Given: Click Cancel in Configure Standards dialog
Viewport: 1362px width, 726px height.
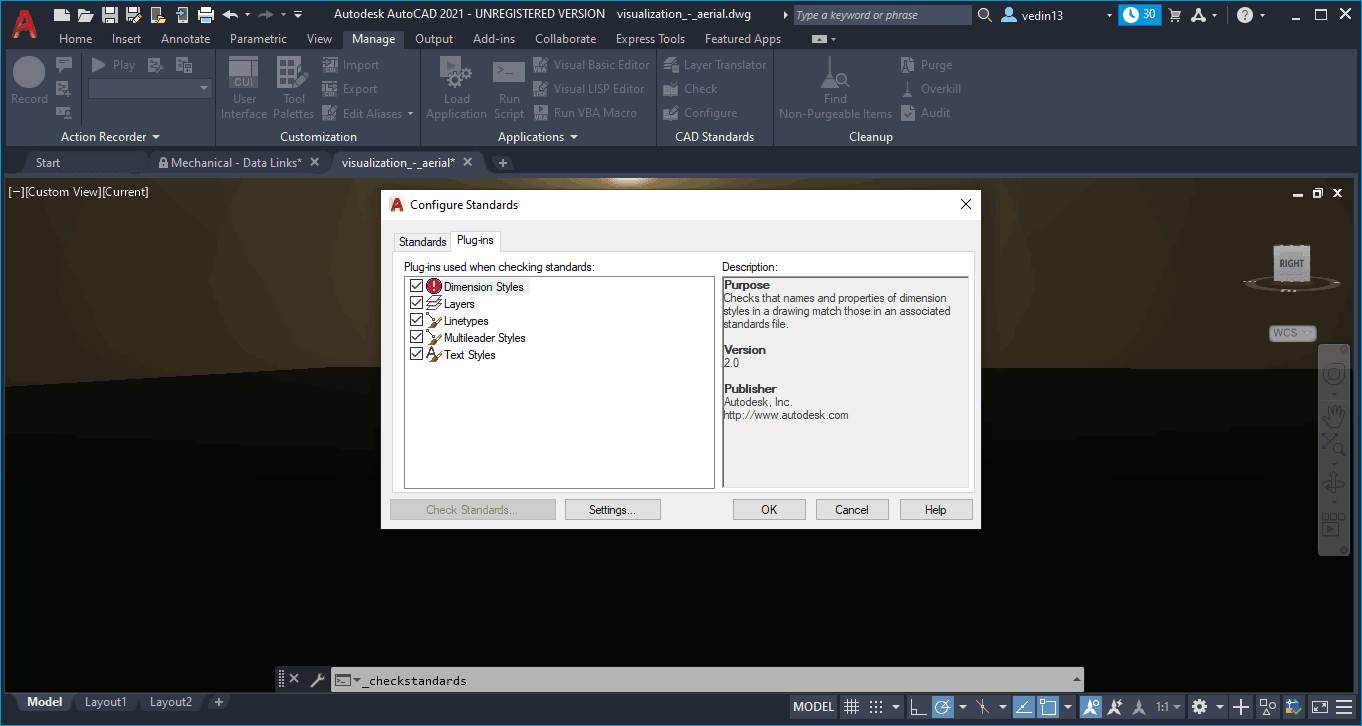Looking at the screenshot, I should coord(852,510).
